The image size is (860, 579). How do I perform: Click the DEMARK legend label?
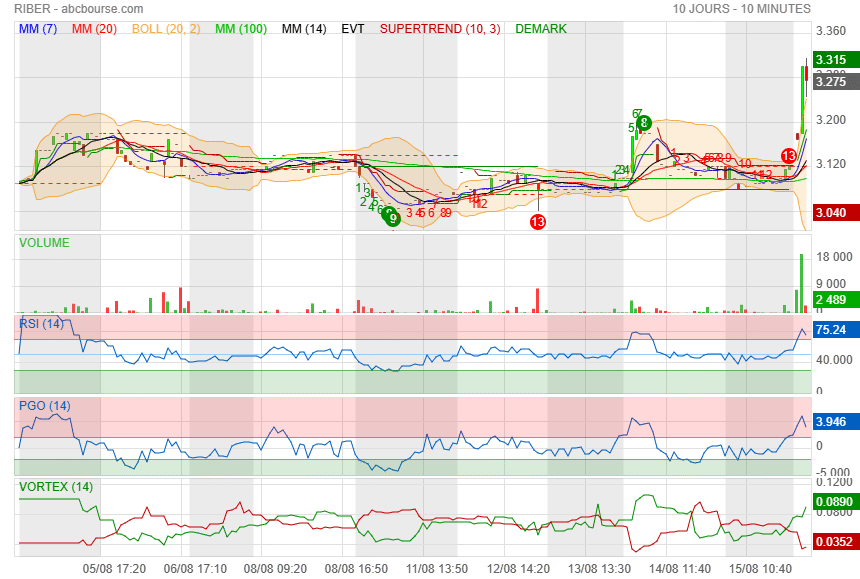click(x=541, y=29)
